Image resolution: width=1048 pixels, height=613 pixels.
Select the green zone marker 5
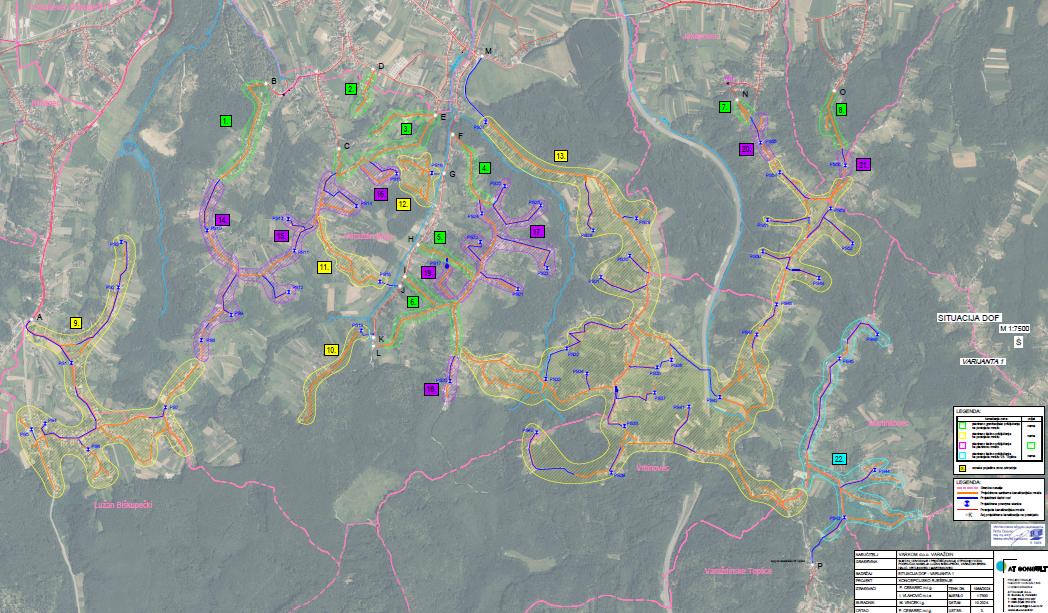440,237
